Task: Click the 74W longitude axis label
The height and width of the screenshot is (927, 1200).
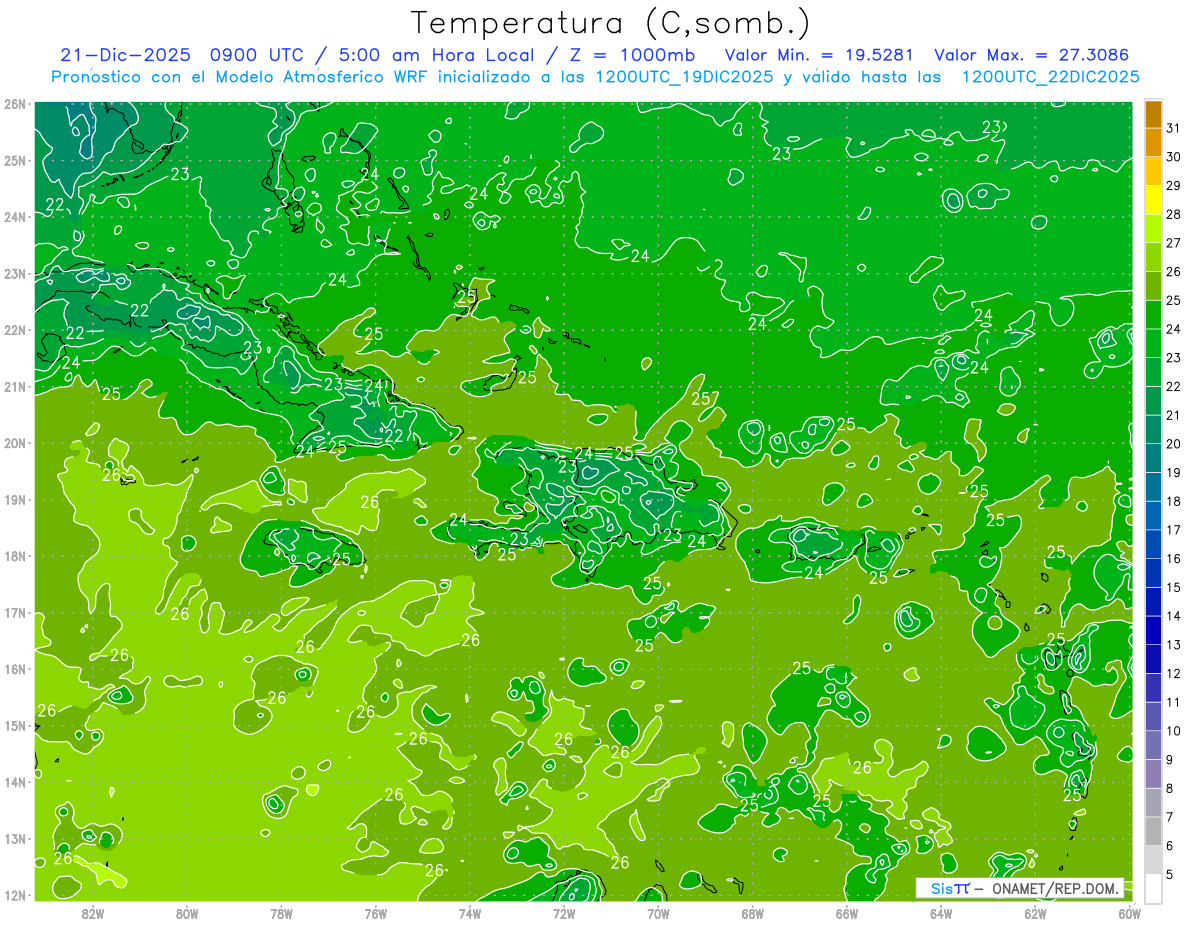Action: point(469,913)
